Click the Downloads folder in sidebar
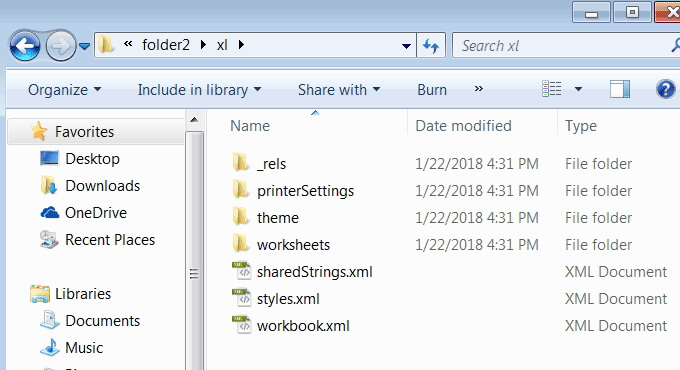The image size is (680, 370). [x=102, y=186]
